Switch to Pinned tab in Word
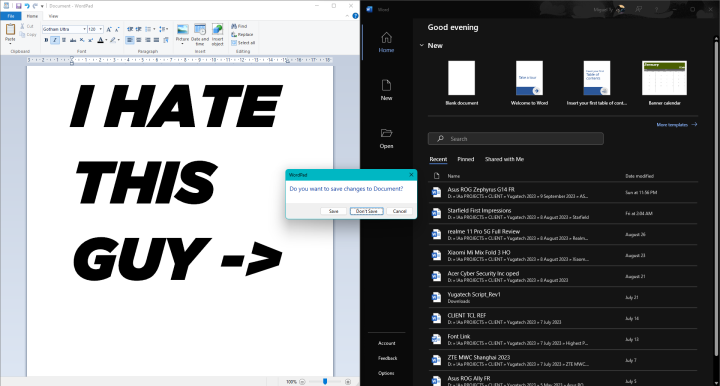Image resolution: width=720 pixels, height=386 pixels. (466, 159)
